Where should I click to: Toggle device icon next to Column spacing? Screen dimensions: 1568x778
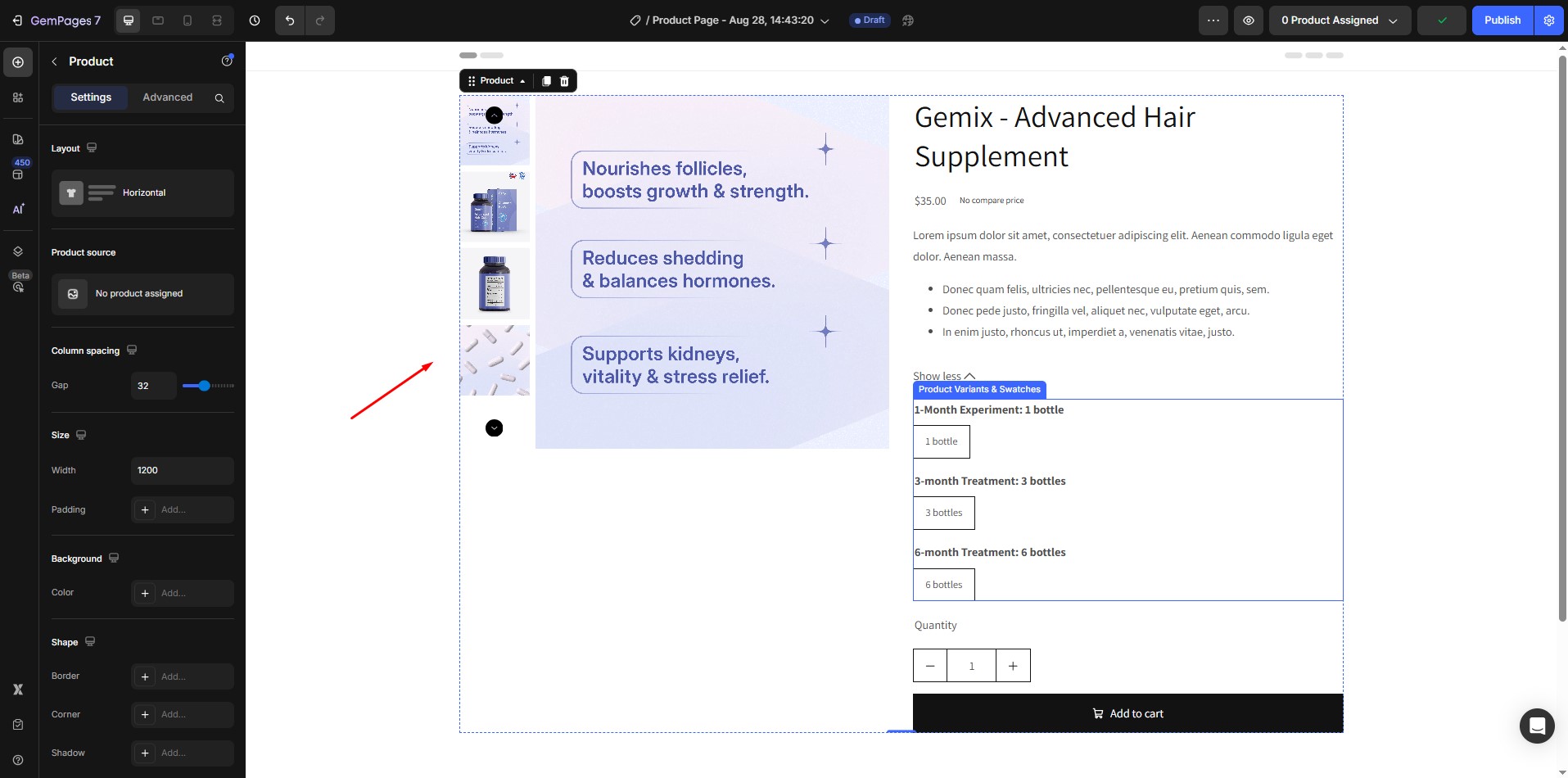(x=132, y=351)
